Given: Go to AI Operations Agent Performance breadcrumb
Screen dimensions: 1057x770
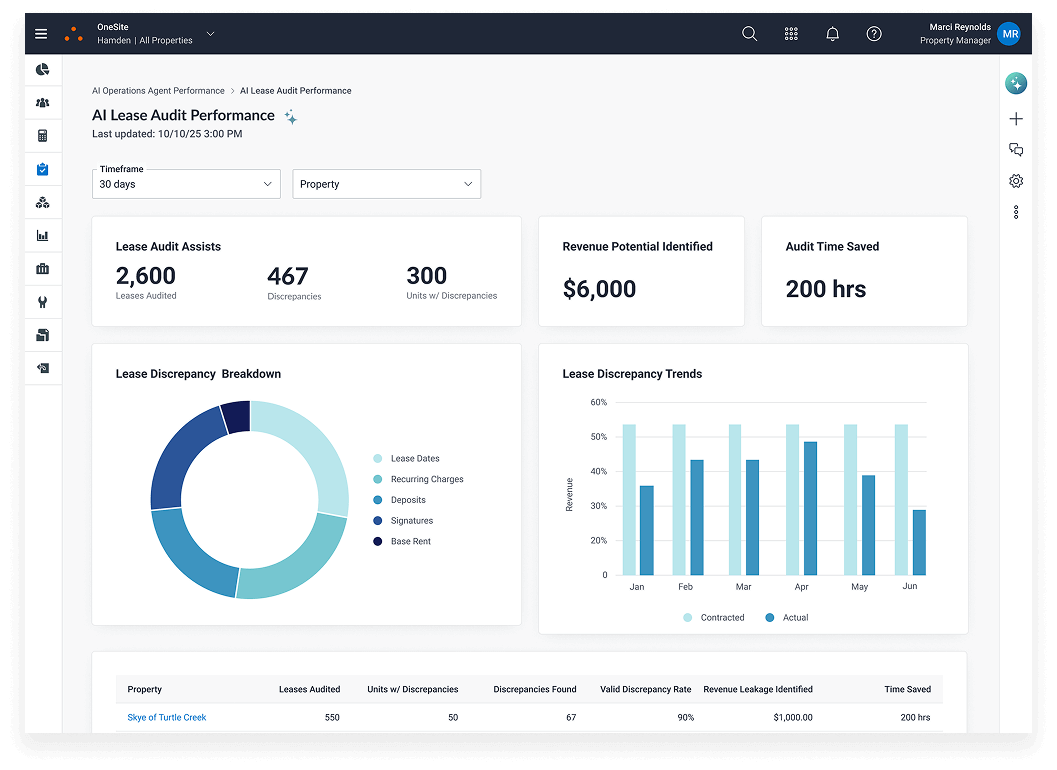Looking at the screenshot, I should (158, 91).
